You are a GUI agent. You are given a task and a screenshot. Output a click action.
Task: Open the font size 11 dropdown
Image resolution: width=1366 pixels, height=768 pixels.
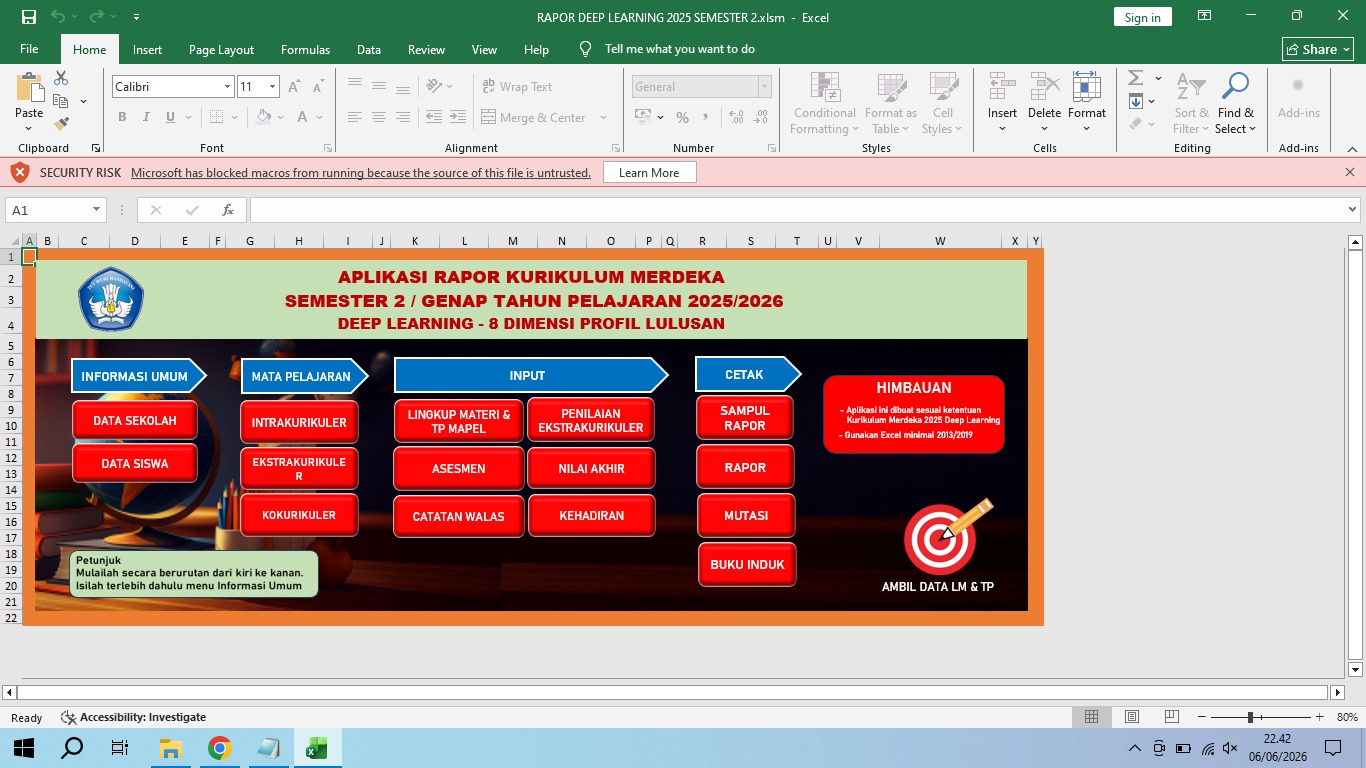click(272, 87)
